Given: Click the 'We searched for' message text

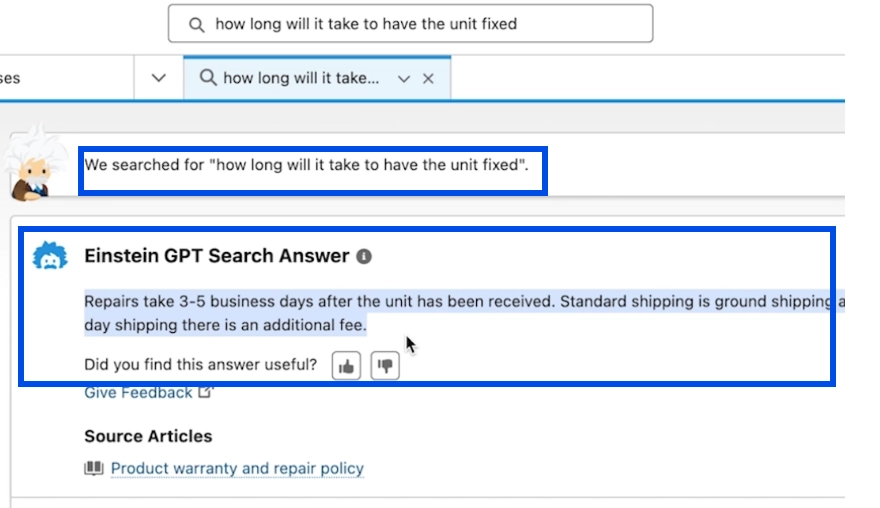Looking at the screenshot, I should [x=306, y=165].
